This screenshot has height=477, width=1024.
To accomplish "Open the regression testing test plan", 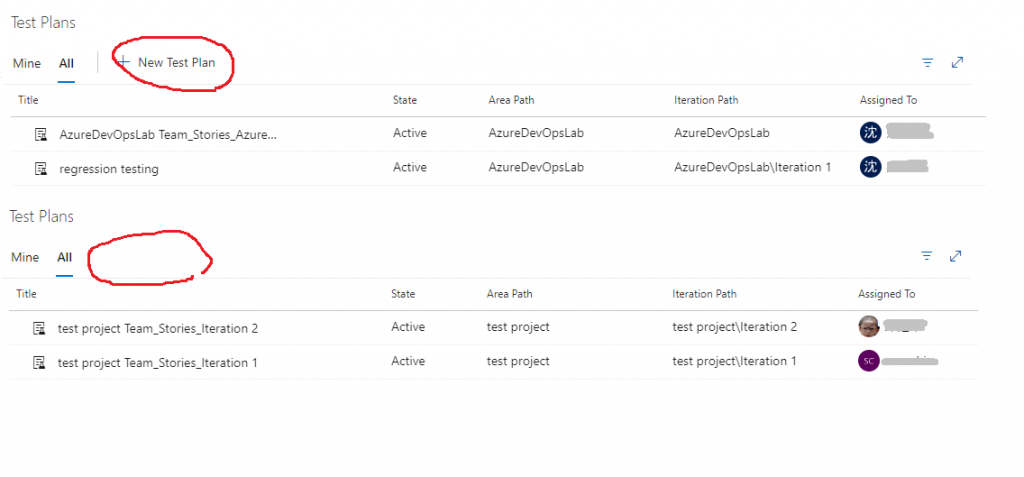I will click(109, 168).
